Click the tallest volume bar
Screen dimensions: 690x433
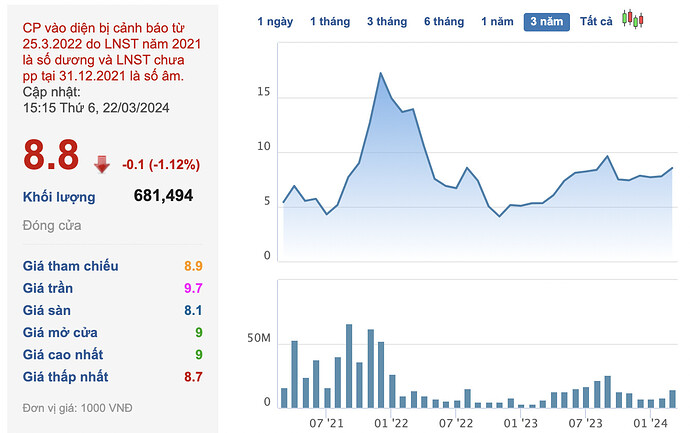pyautogui.click(x=349, y=366)
